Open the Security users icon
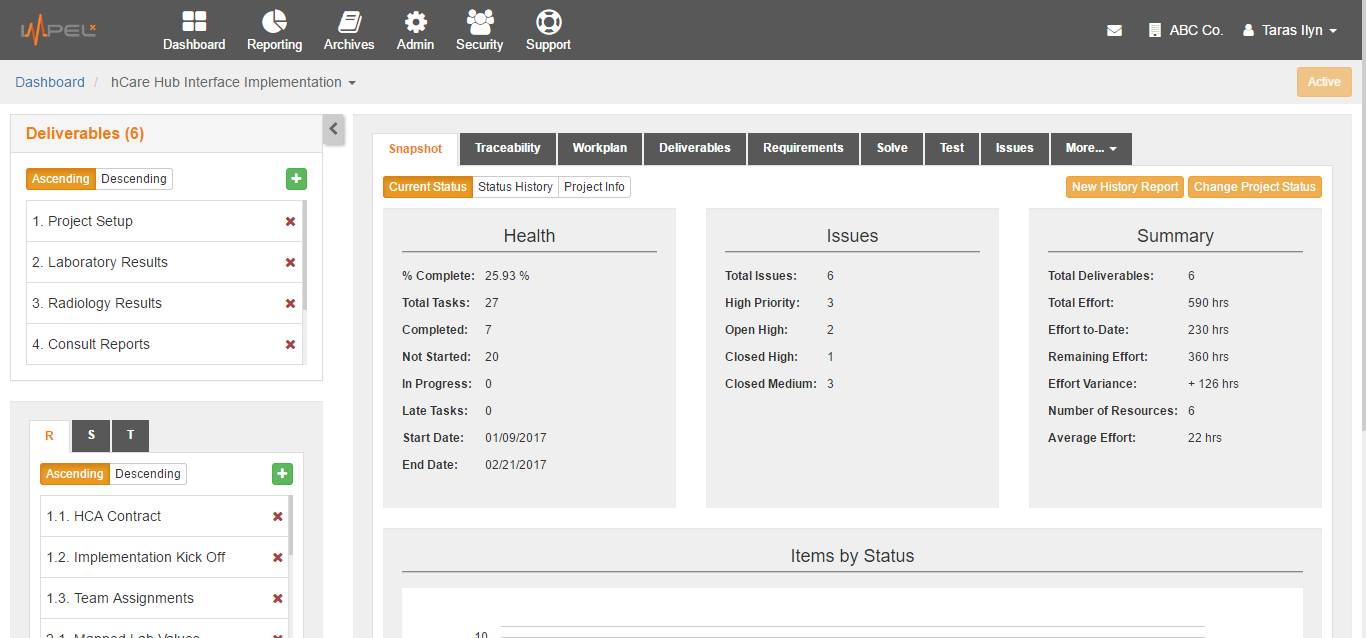 [480, 22]
